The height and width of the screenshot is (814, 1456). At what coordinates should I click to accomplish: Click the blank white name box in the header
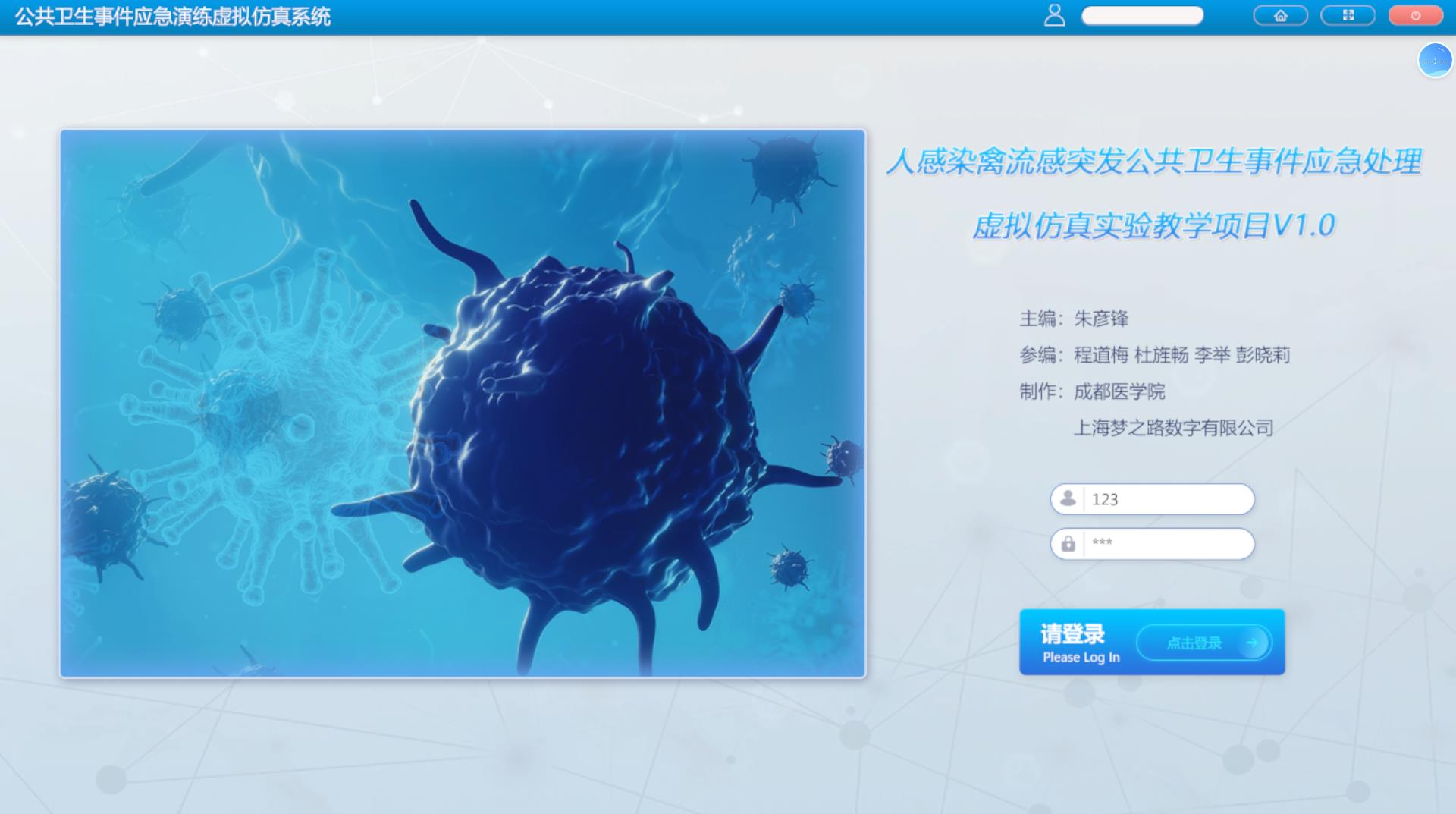[1142, 15]
